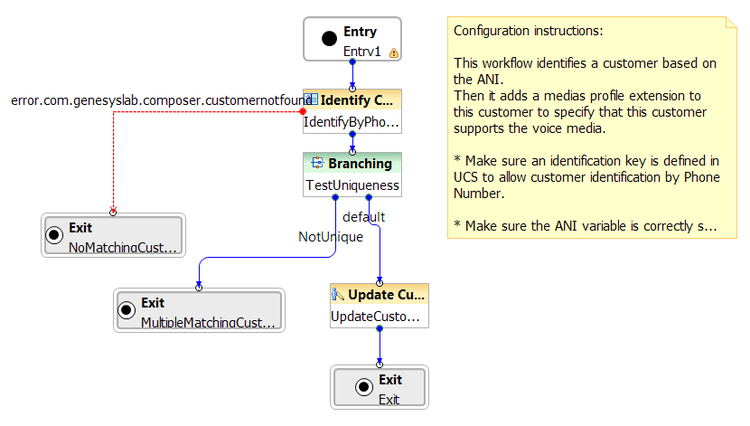Select the IdentifyByPho... block name
750x426 pixels.
click(x=352, y=122)
